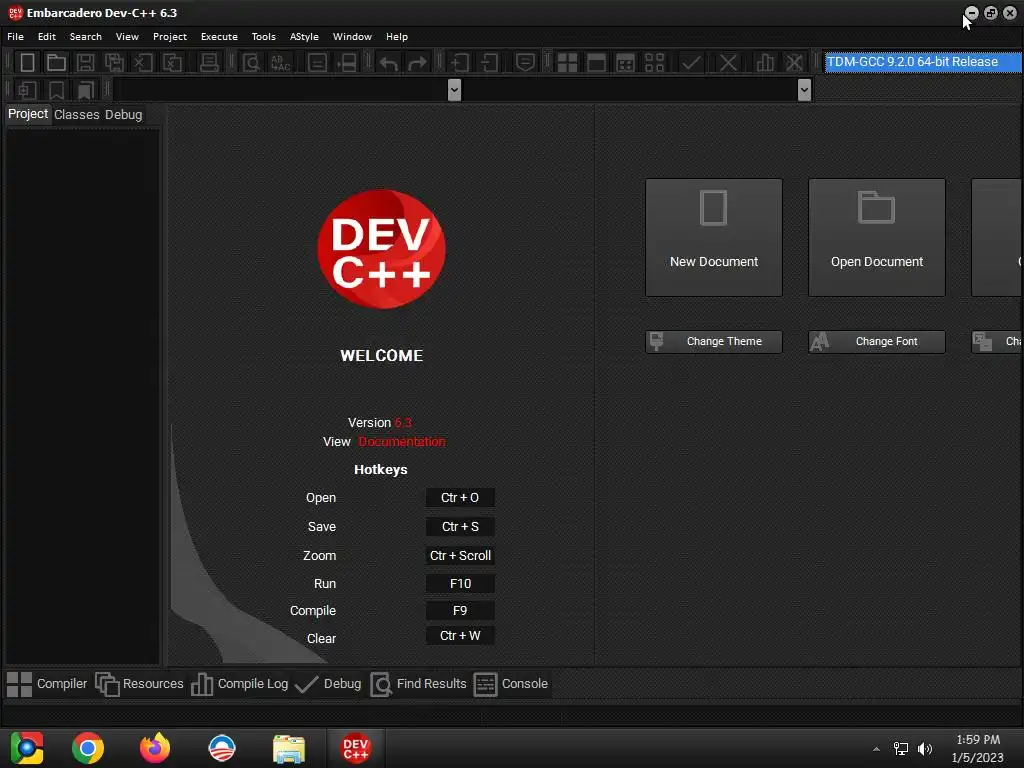This screenshot has height=768, width=1024.
Task: Click the Open file folder toolbar icon
Action: (56, 63)
